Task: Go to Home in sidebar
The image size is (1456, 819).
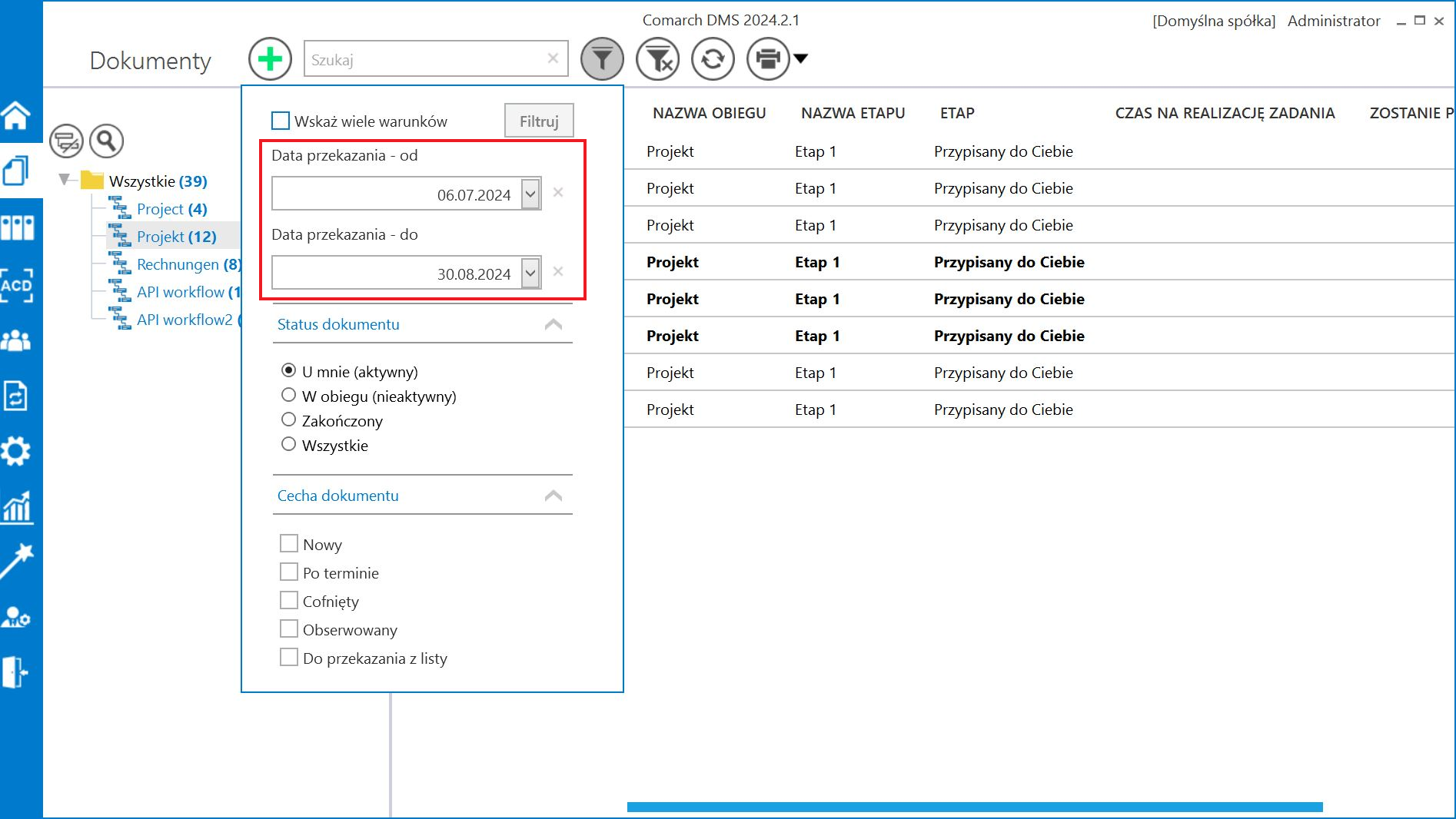Action: coord(16,115)
